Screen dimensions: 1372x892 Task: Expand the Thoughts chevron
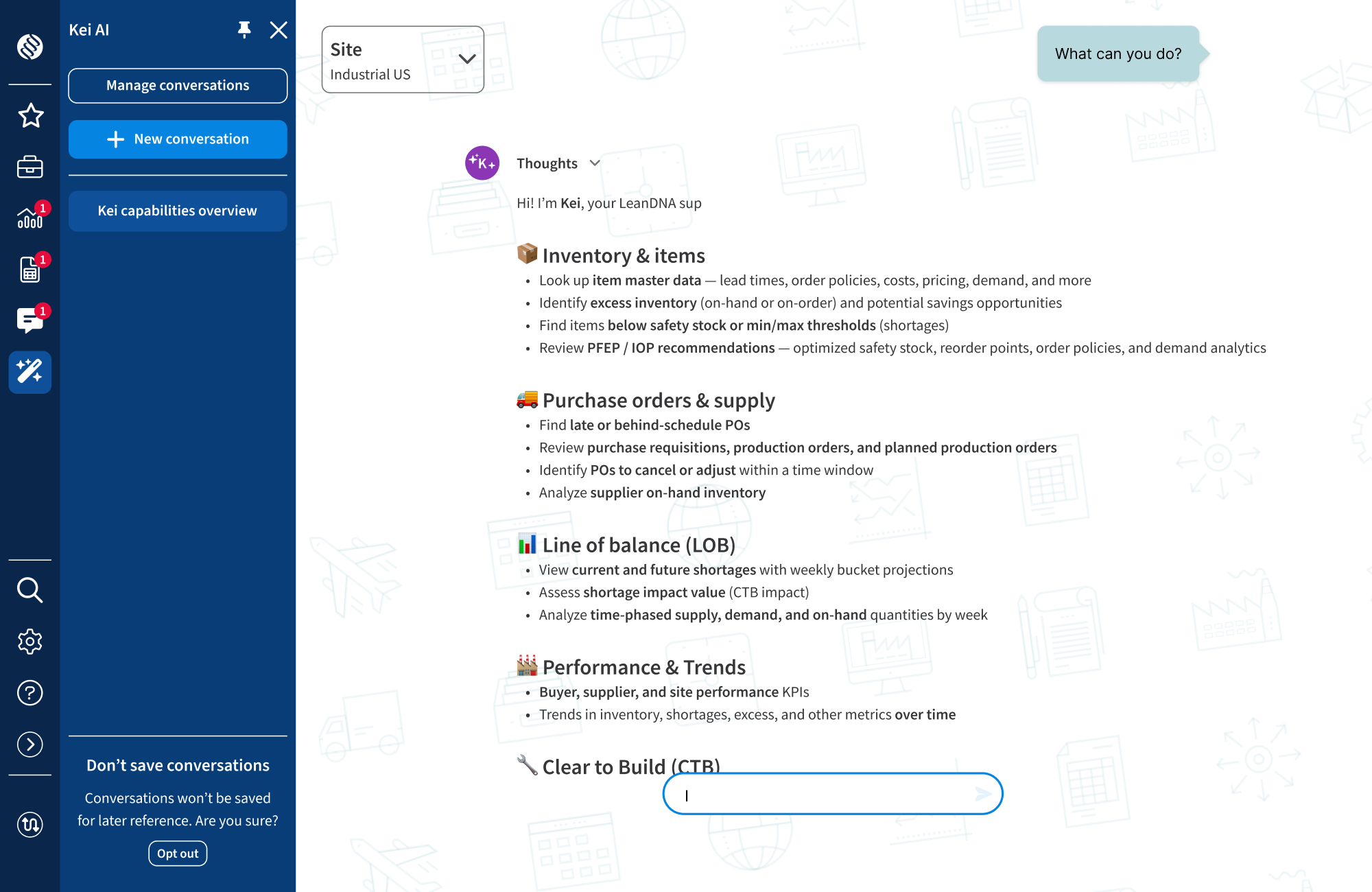tap(595, 163)
